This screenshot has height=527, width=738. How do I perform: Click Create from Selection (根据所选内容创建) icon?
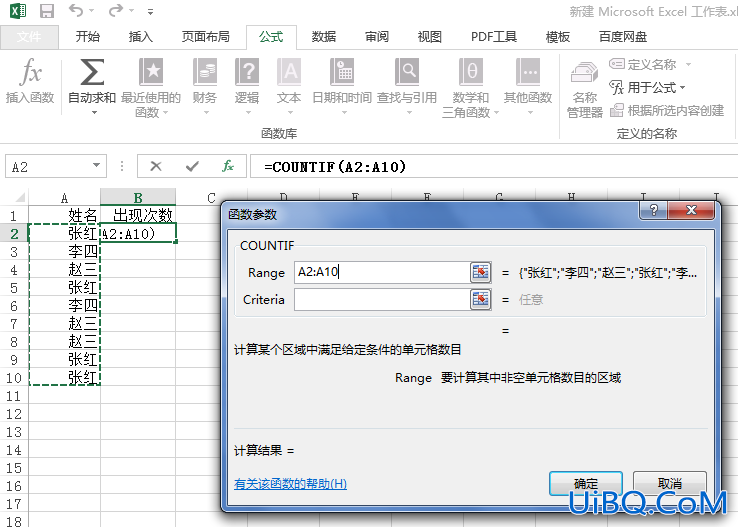[617, 110]
